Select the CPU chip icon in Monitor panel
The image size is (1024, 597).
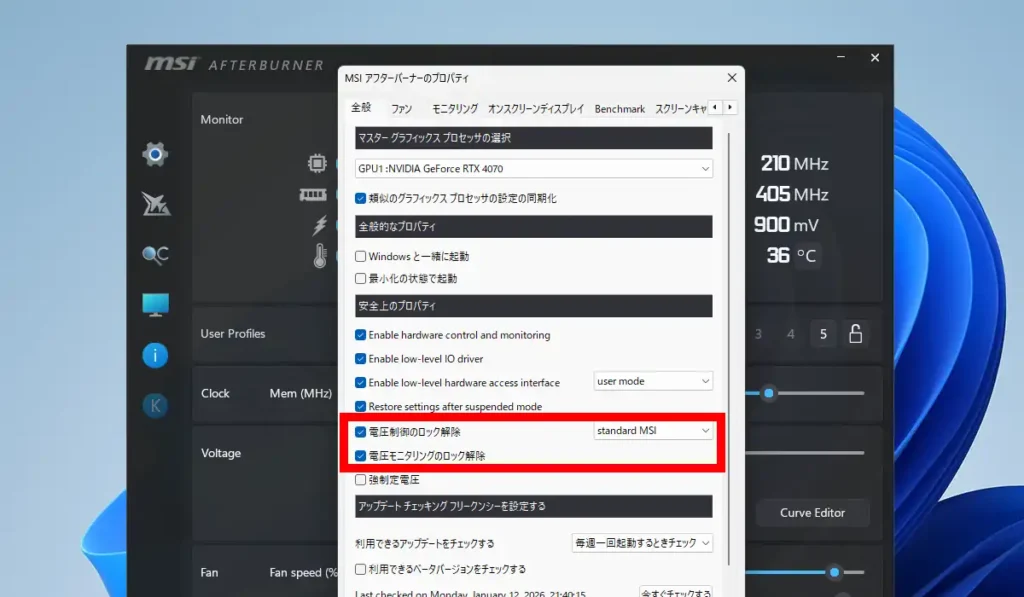tap(316, 162)
